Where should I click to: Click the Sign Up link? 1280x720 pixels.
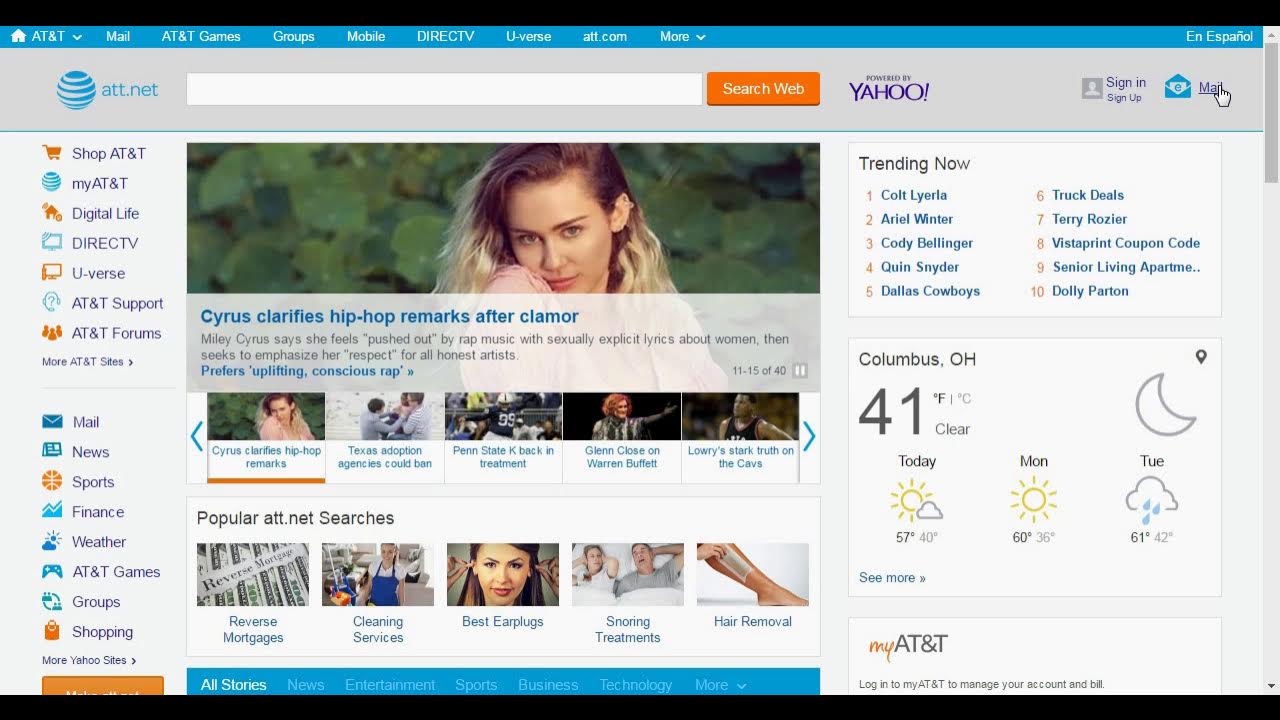tap(1124, 98)
